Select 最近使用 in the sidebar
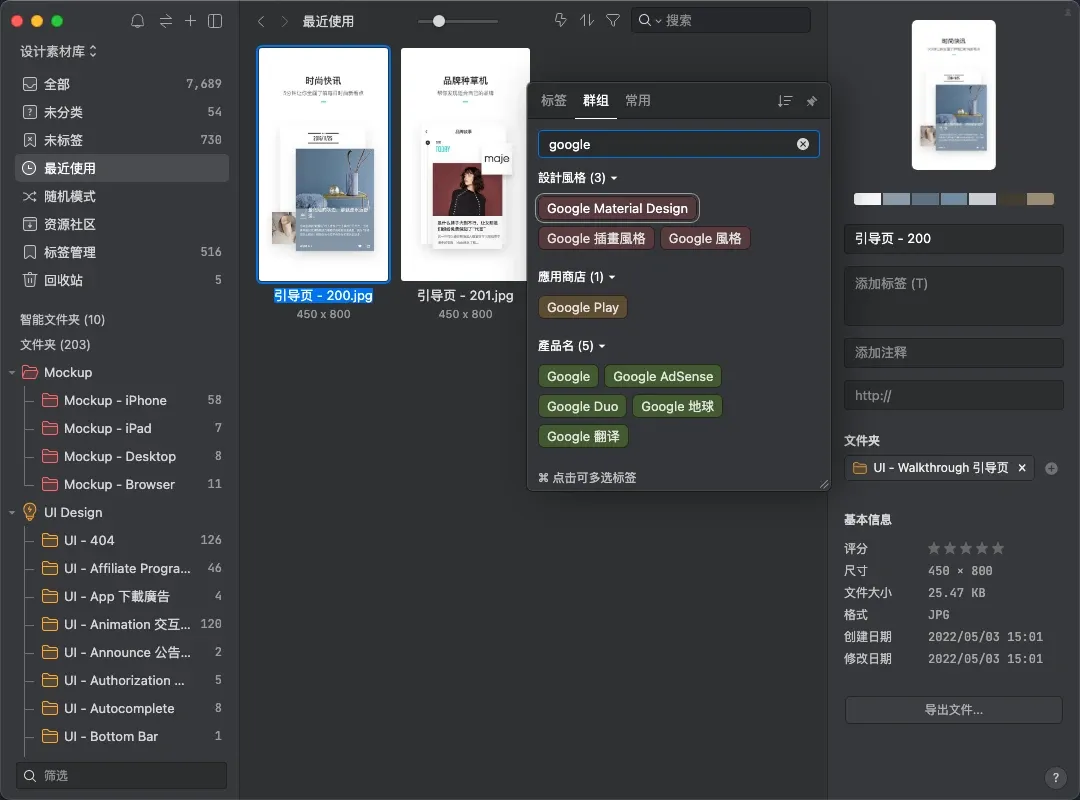This screenshot has height=800, width=1080. pyautogui.click(x=122, y=168)
